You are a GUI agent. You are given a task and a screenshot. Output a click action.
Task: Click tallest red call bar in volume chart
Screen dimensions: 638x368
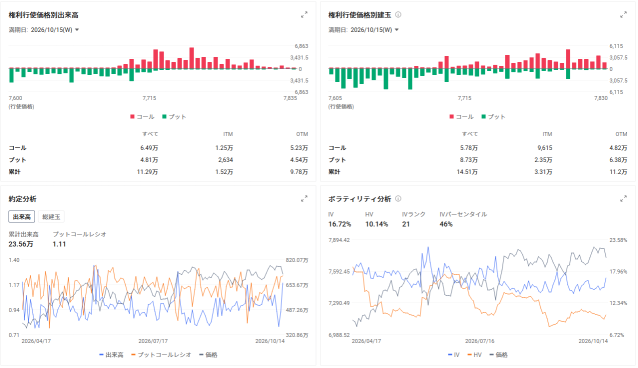(192, 58)
